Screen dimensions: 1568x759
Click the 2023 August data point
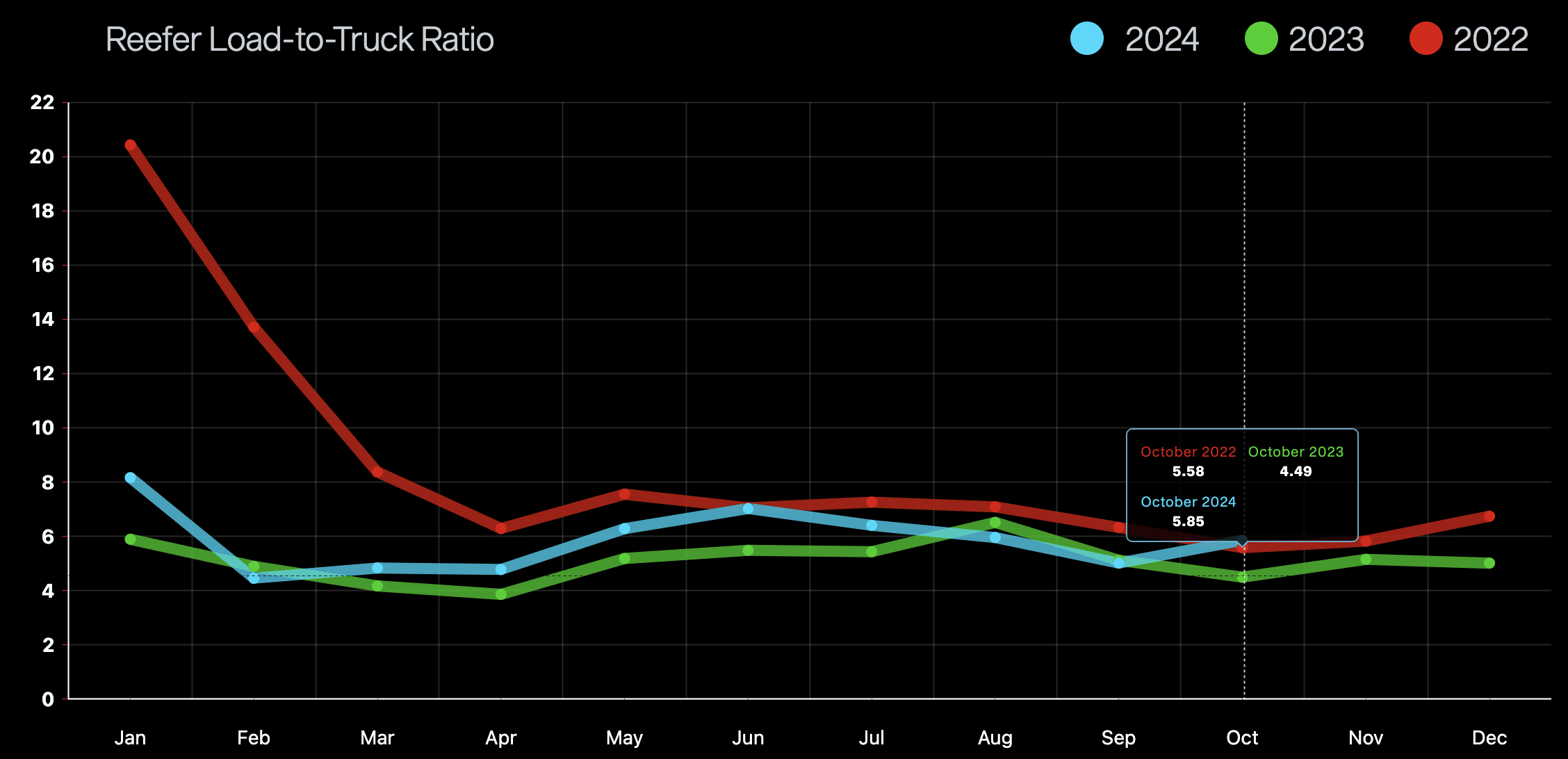(x=995, y=522)
